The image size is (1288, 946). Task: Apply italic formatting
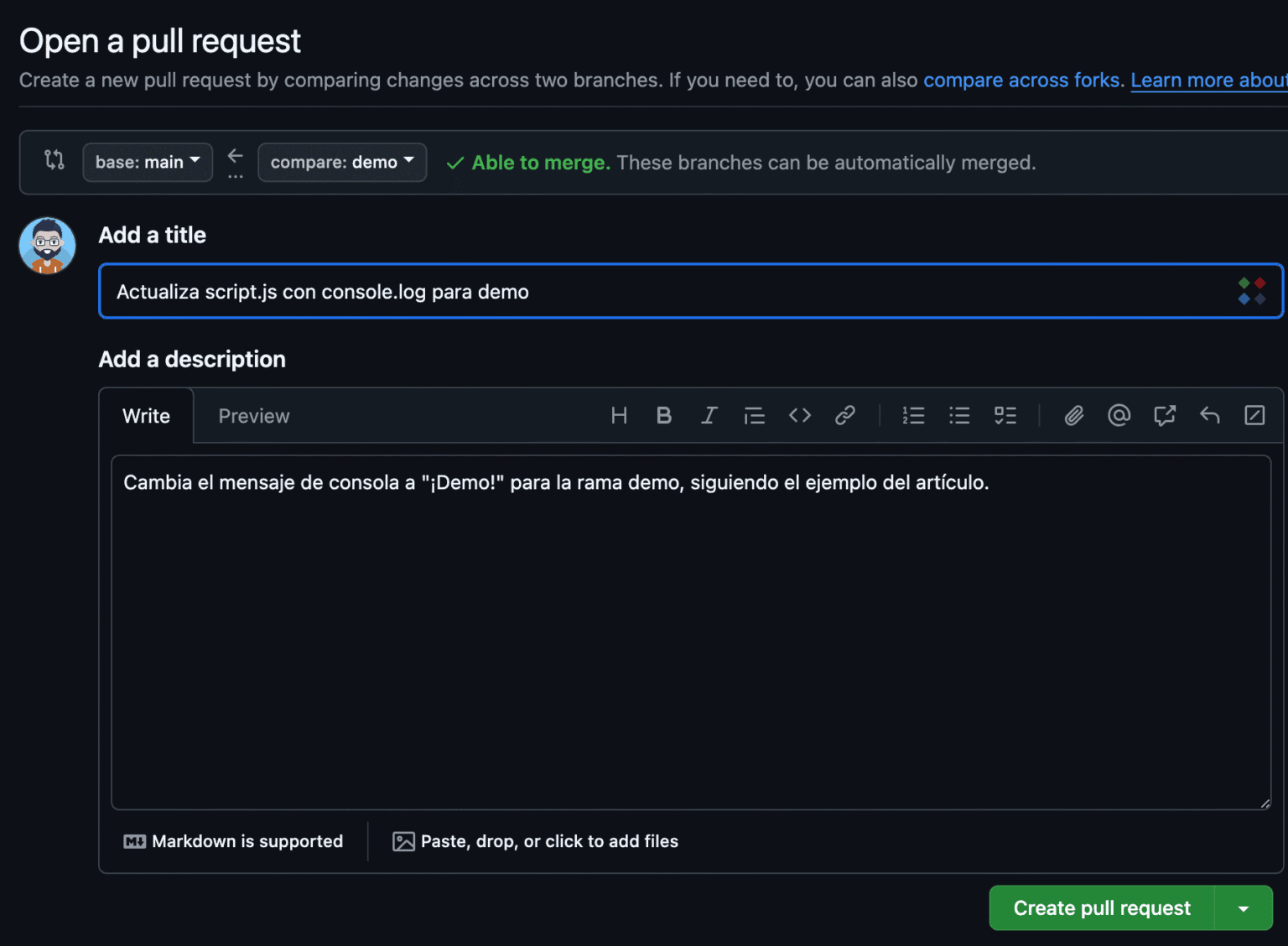coord(709,415)
